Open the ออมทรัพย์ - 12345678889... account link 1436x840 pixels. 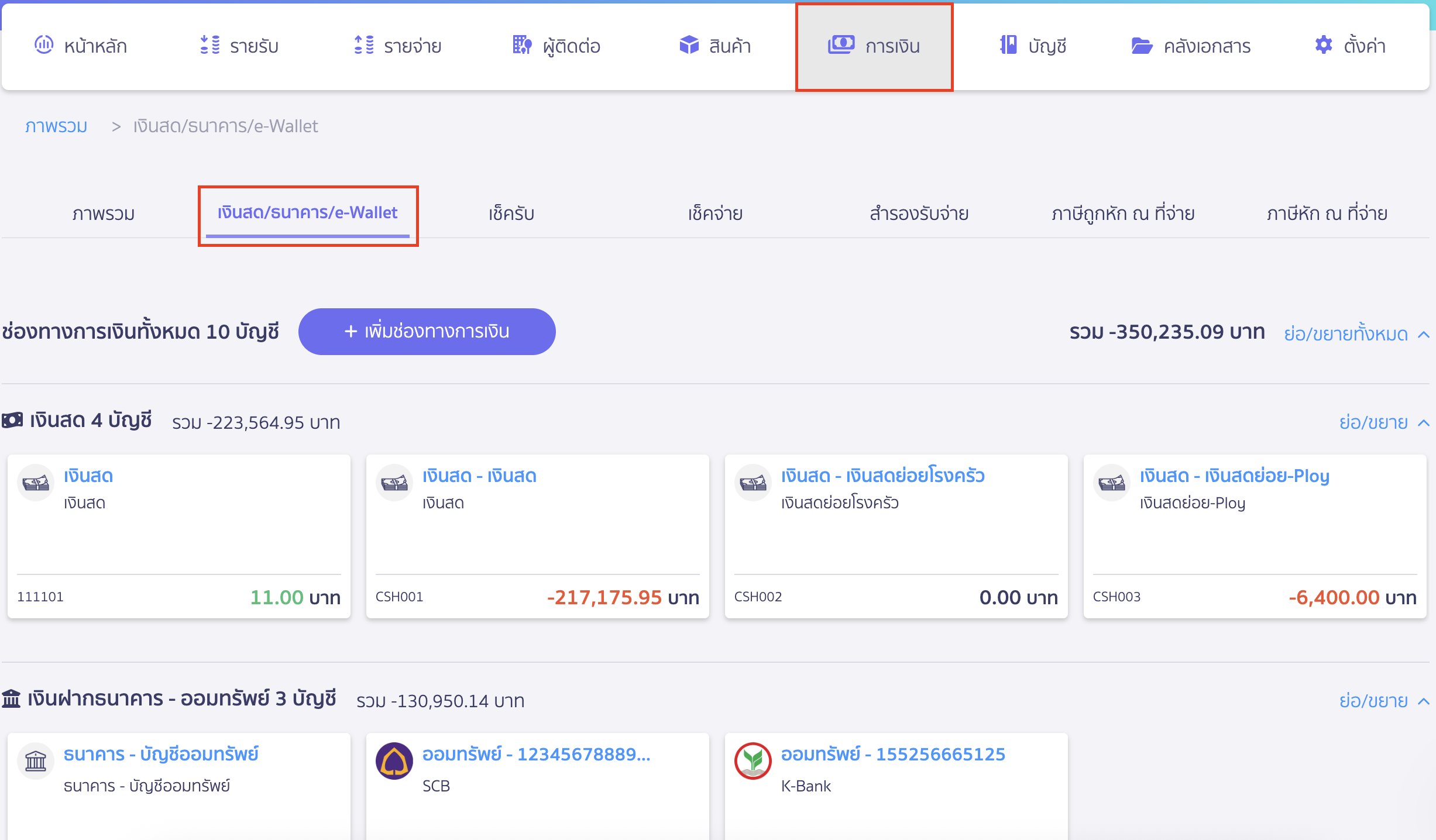coord(536,754)
